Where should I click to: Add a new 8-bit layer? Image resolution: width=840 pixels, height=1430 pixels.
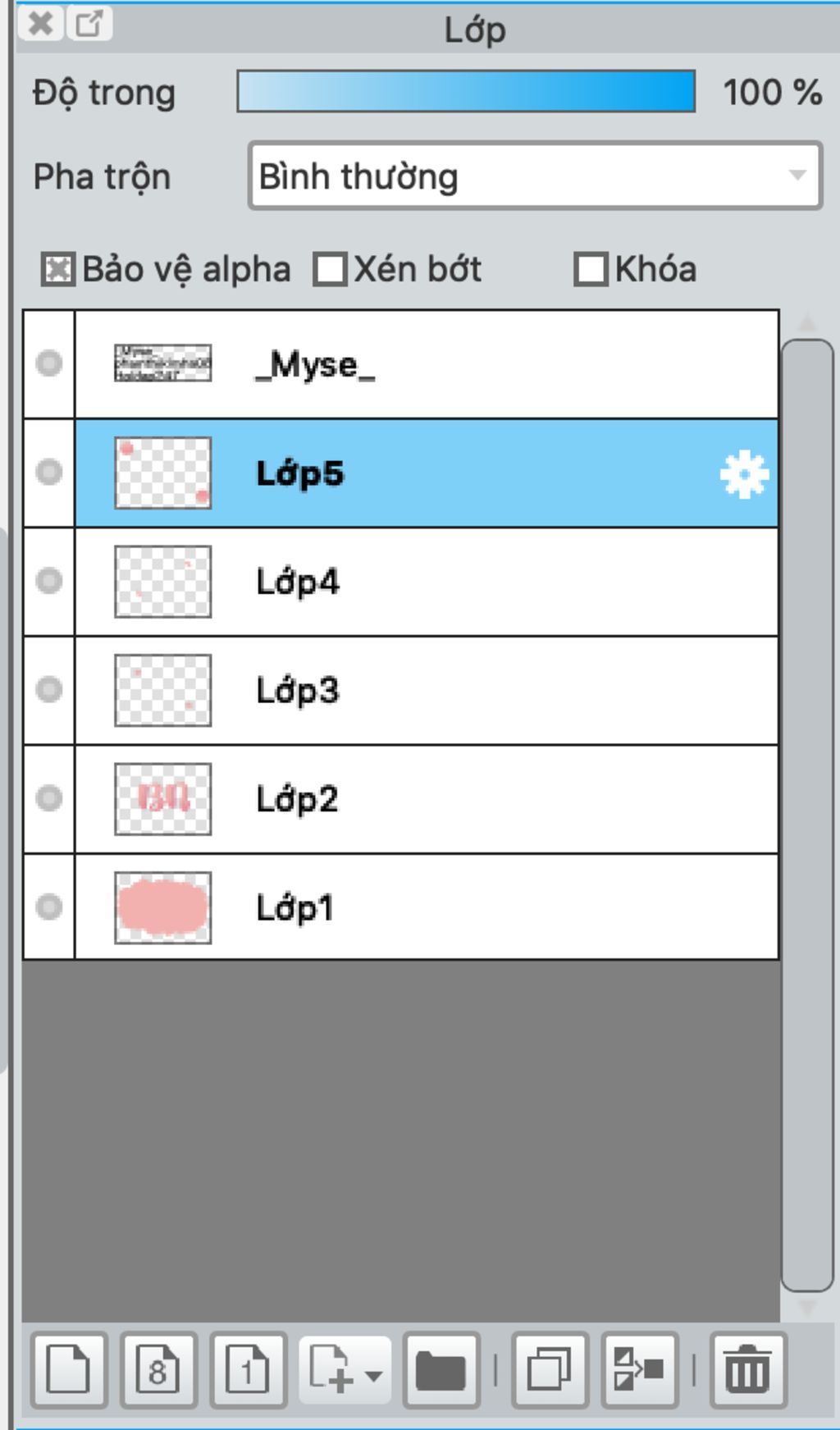tap(157, 1370)
